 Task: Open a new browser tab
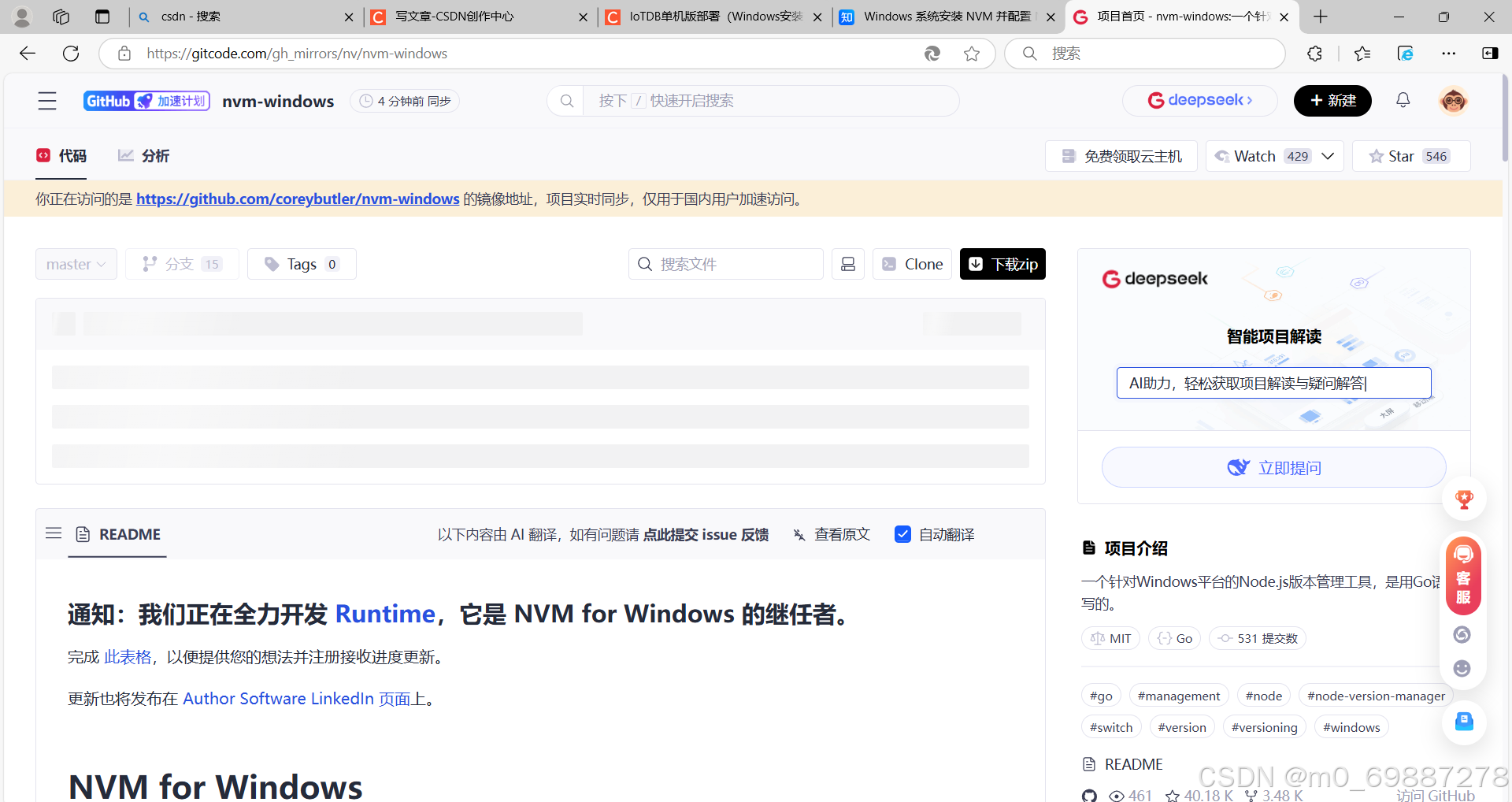coord(1321,17)
